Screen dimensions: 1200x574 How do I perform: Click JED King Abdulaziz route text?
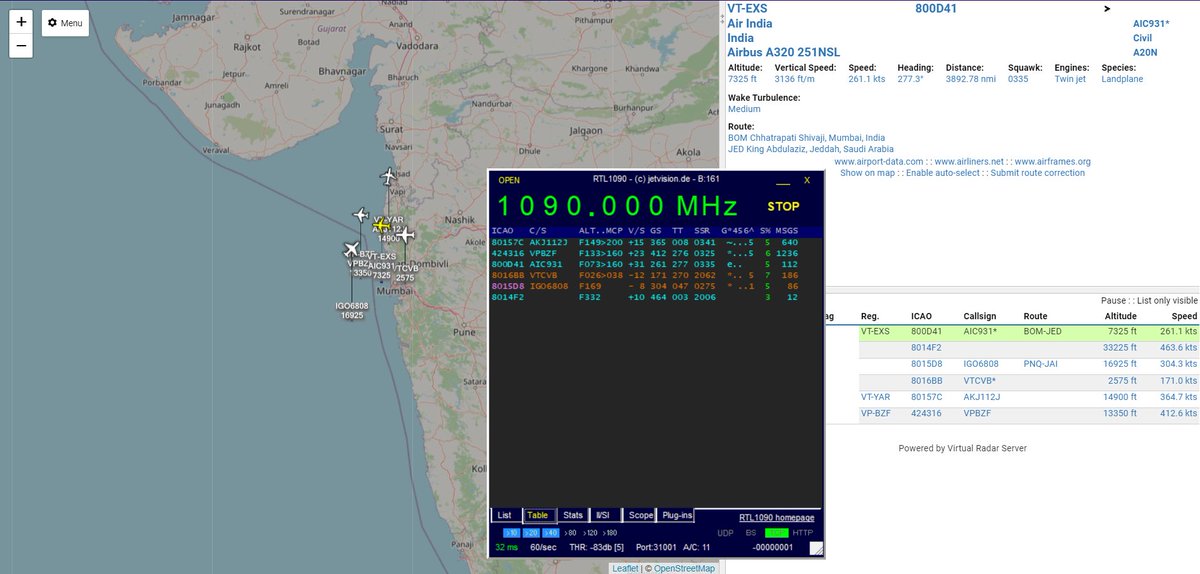(x=811, y=149)
